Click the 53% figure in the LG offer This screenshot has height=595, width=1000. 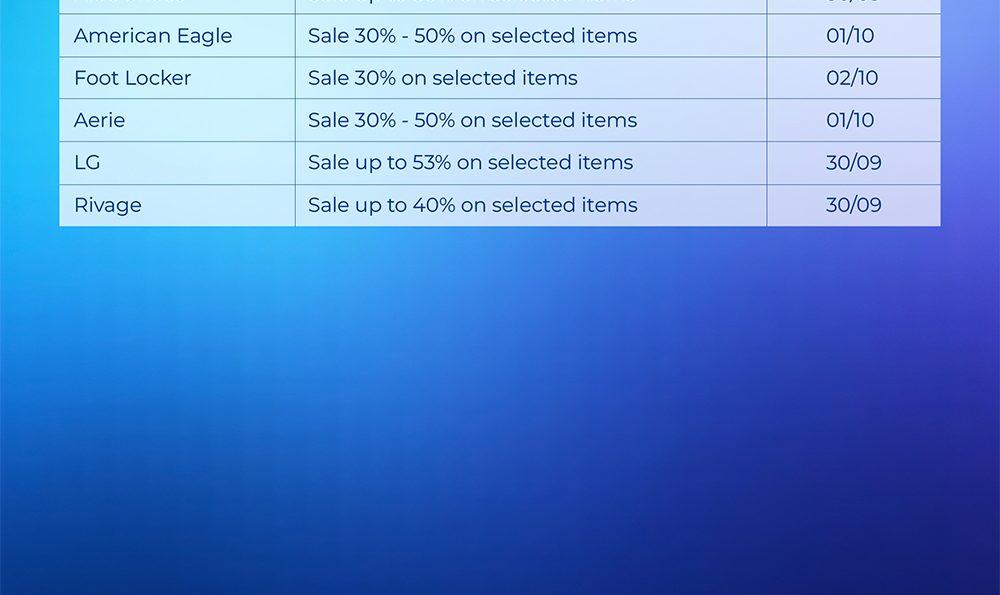tap(432, 162)
